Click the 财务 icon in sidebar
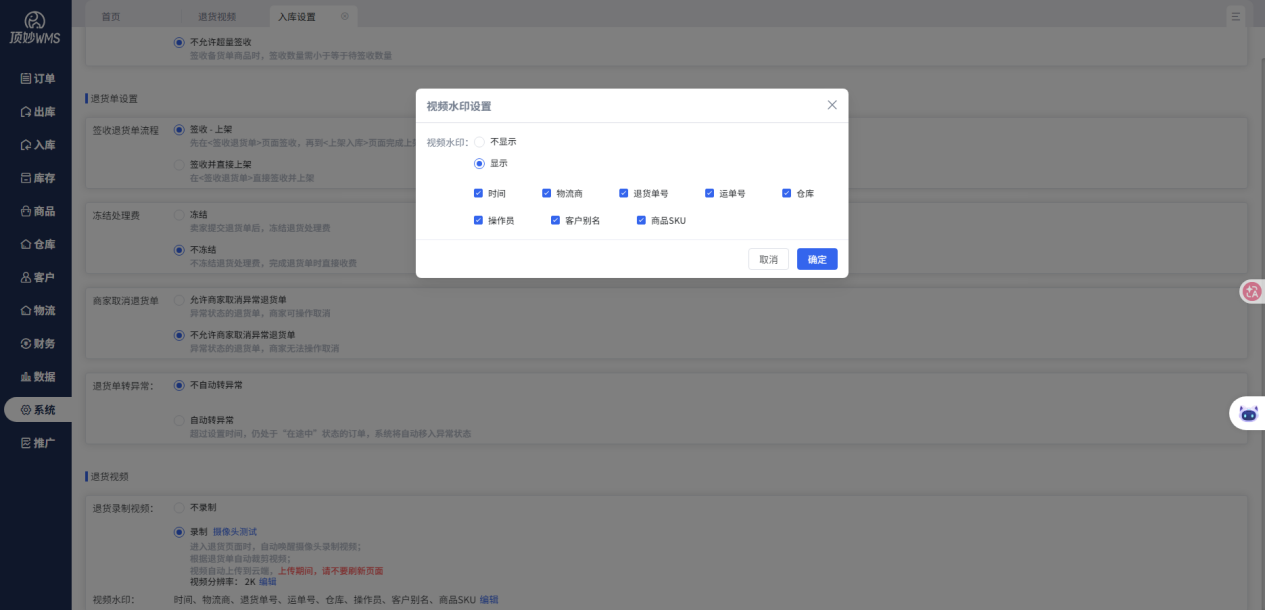 pos(26,343)
